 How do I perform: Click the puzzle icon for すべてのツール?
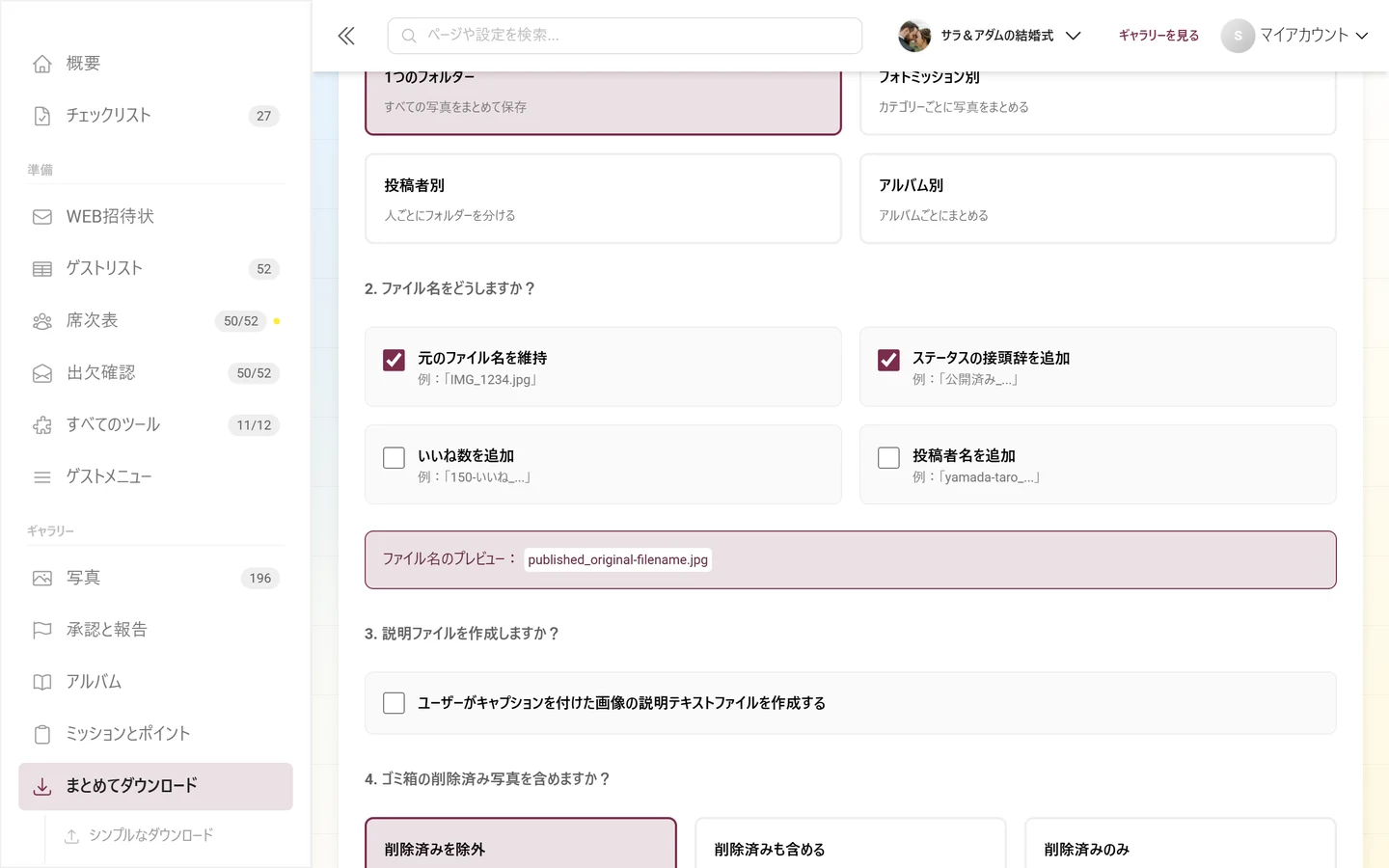tap(42, 425)
